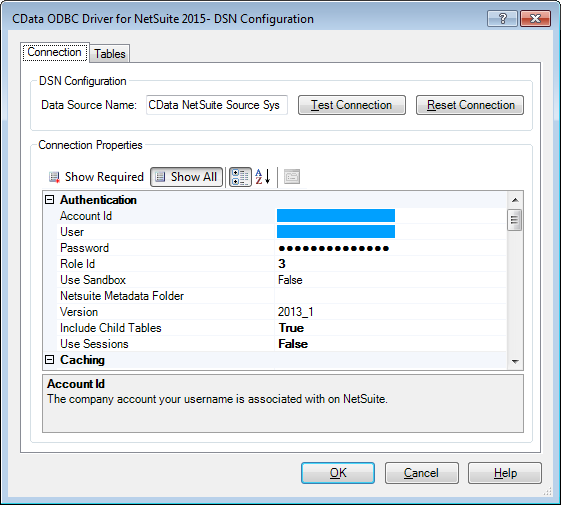Switch to the Tables tab
Viewport: 561px width, 505px height.
pyautogui.click(x=110, y=54)
